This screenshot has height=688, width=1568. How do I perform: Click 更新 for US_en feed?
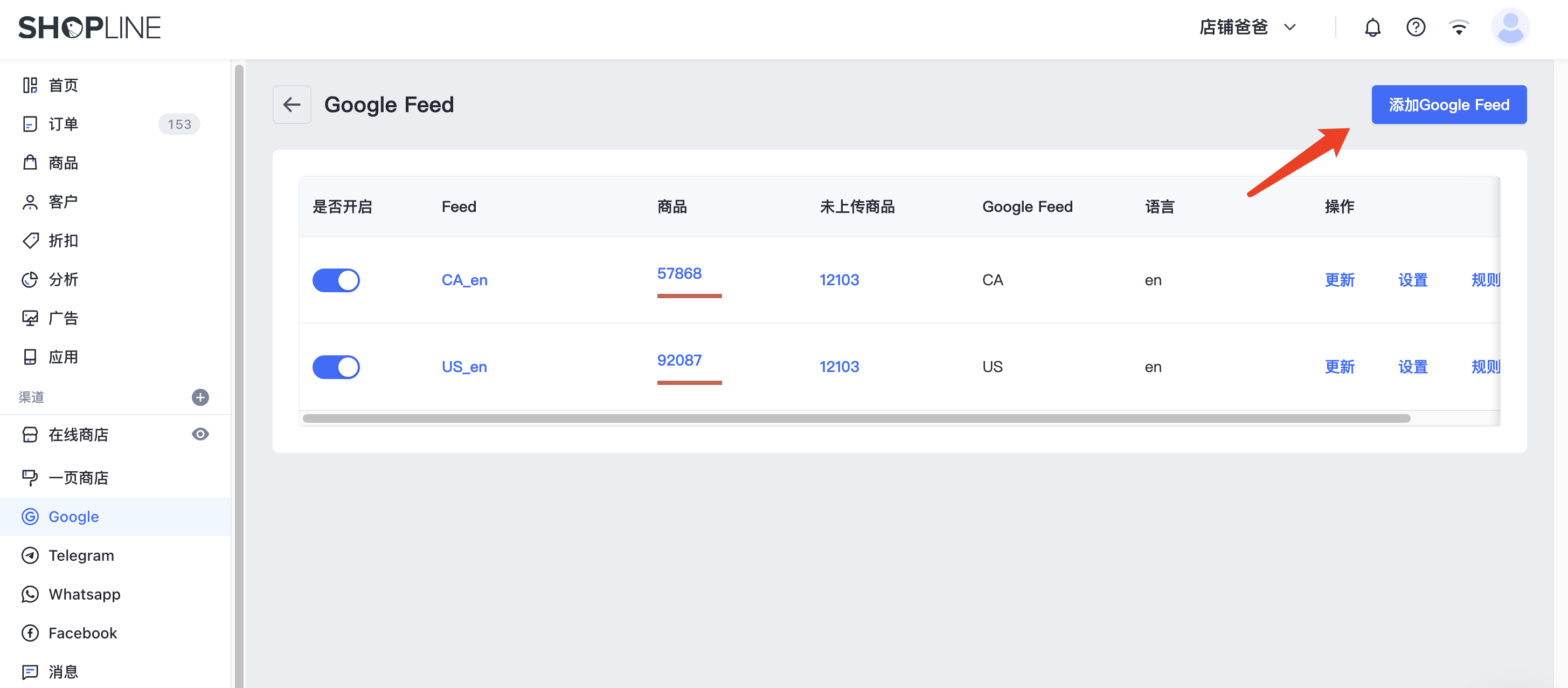click(x=1340, y=367)
